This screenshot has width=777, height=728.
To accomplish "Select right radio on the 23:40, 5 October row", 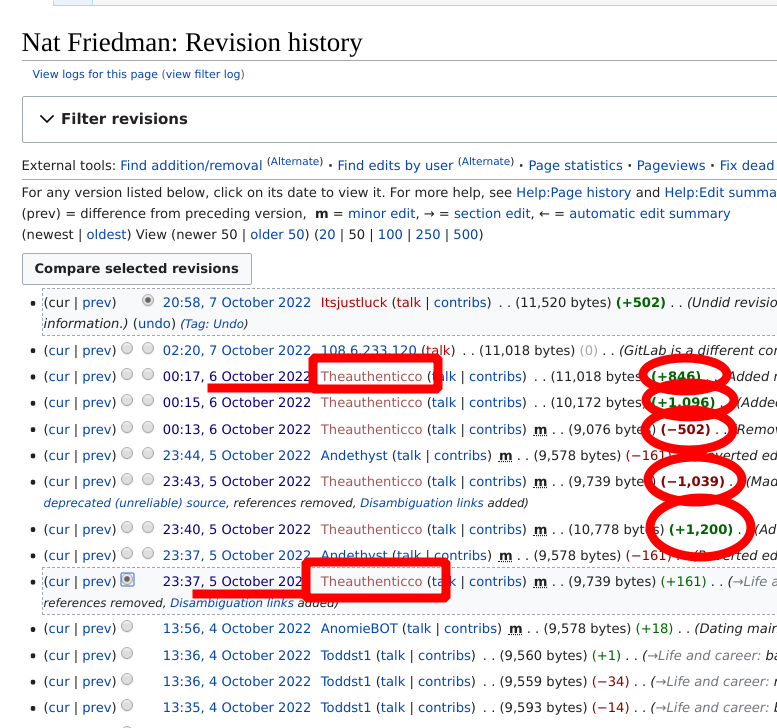I will point(148,527).
